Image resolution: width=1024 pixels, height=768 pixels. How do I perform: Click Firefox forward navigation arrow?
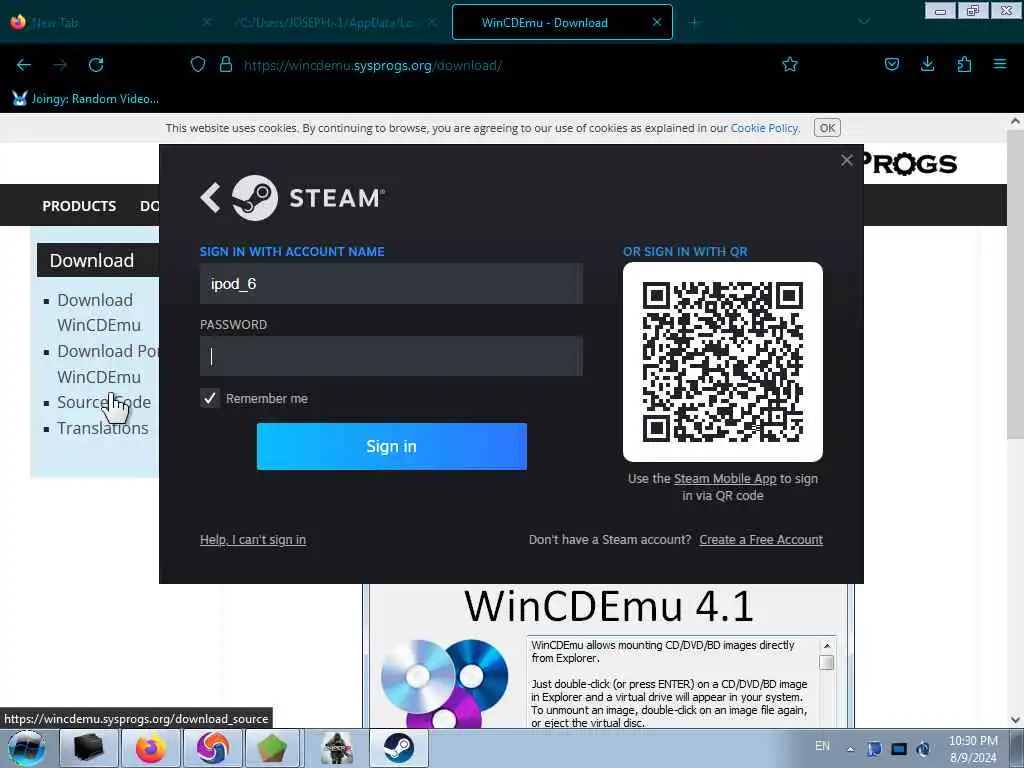60,65
